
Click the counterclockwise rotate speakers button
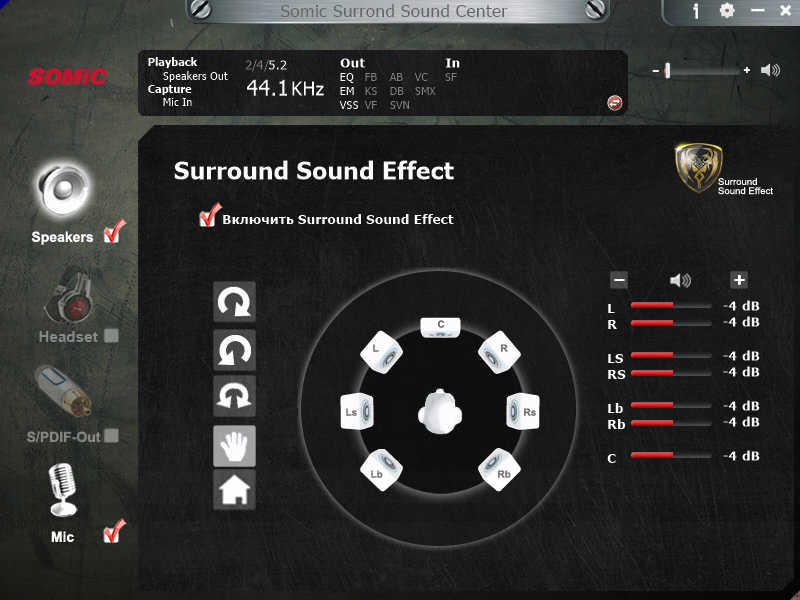(234, 350)
